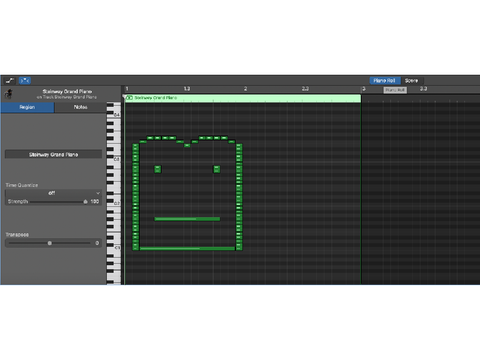Click bar 1 on the ruler

(x=127, y=89)
